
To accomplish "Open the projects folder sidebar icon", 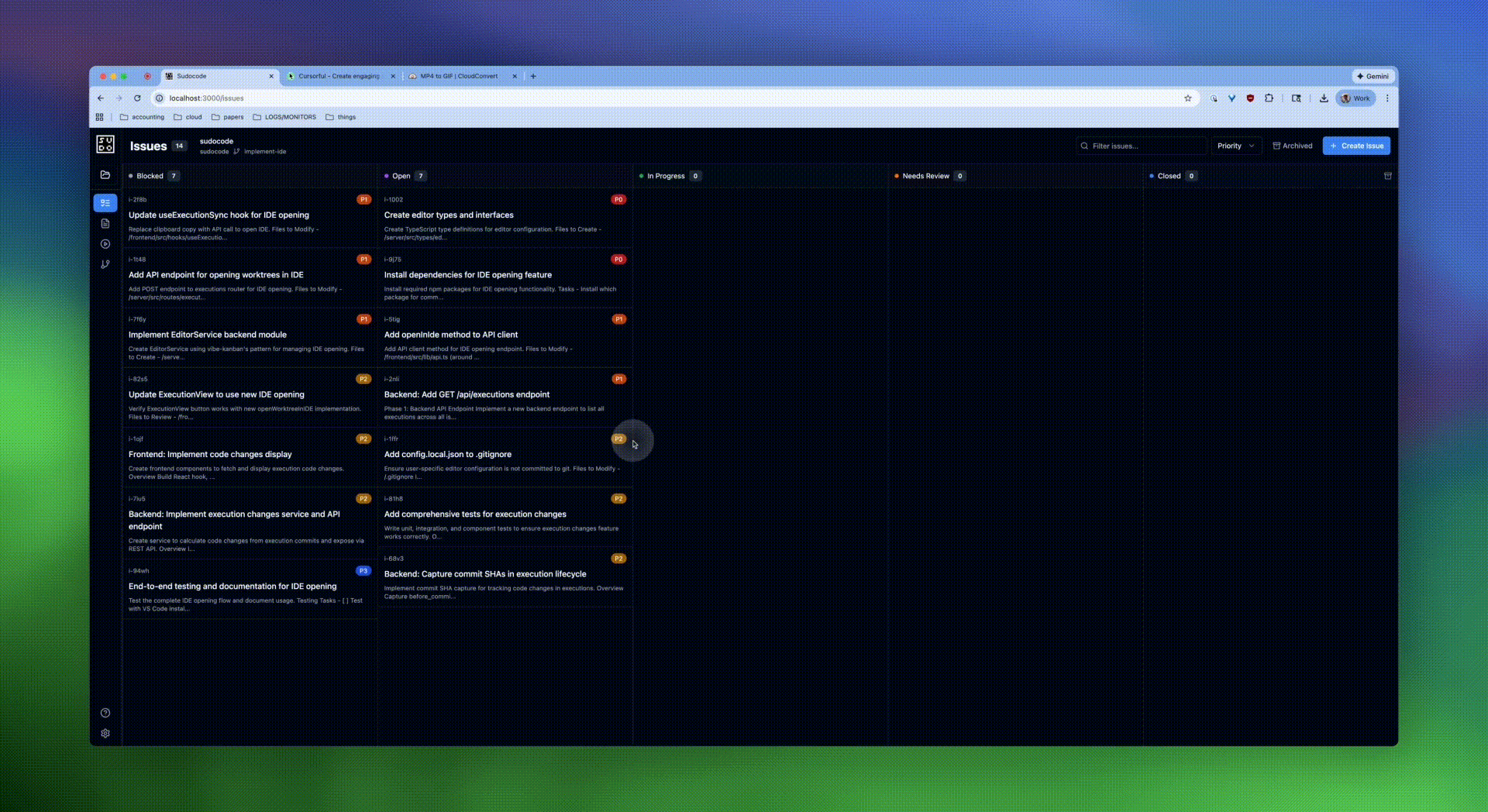I will click(105, 175).
